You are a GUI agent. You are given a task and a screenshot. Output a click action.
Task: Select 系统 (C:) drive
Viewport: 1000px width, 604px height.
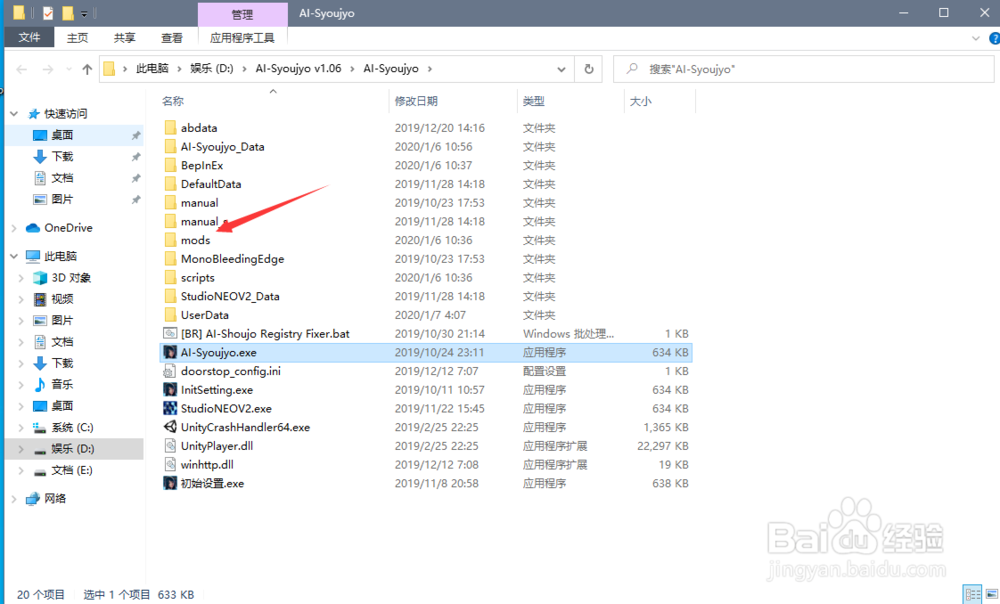72,427
